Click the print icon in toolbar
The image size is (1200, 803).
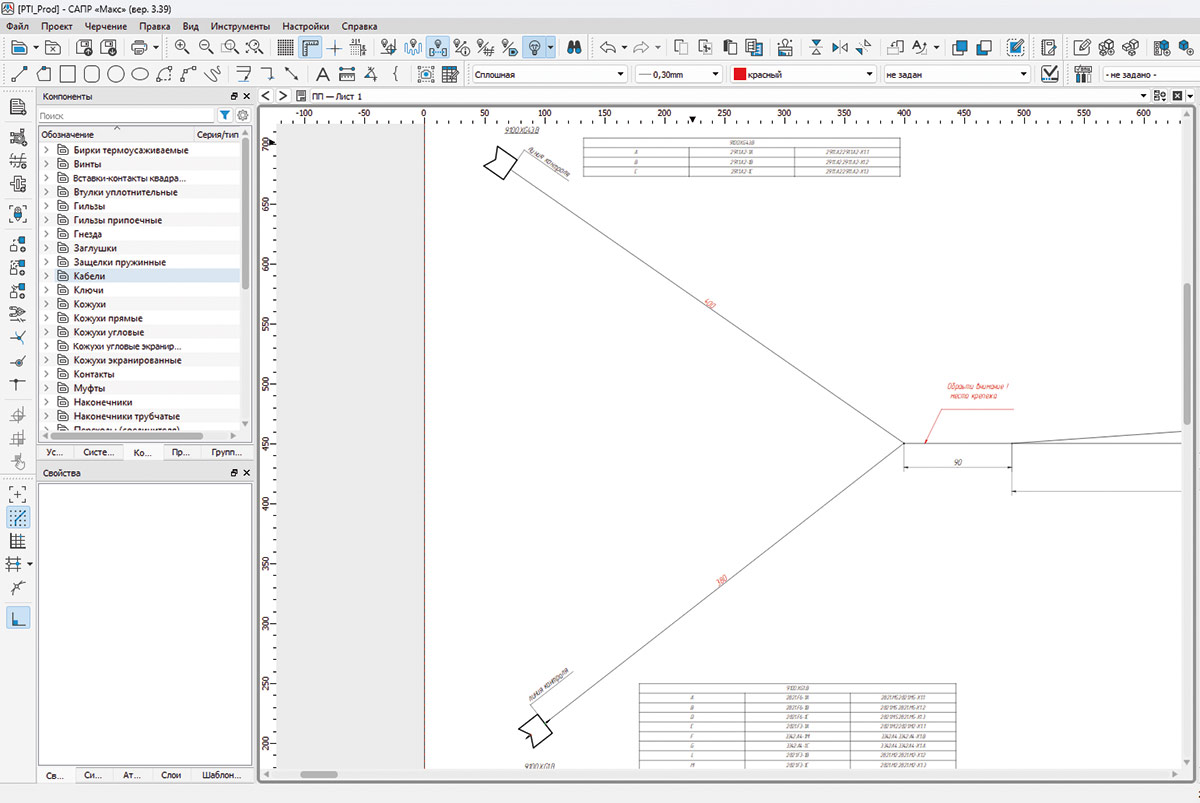(x=138, y=47)
